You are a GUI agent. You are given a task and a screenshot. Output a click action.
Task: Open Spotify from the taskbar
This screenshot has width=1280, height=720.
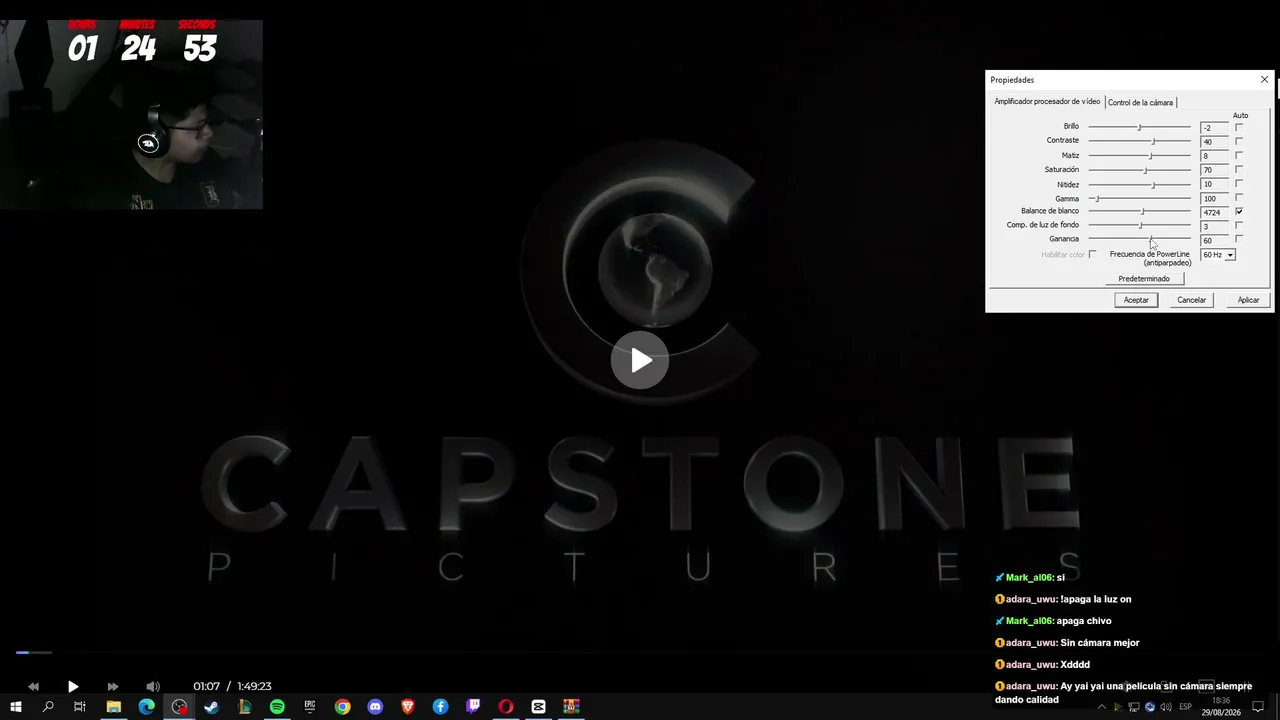click(x=277, y=707)
